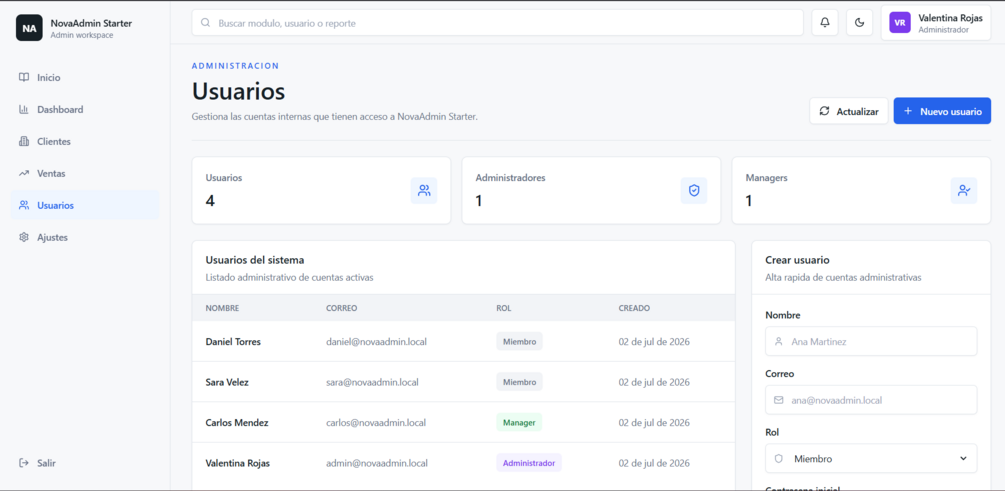Screen dimensions: 1005x491
Task: Click the Ventas trend arrow icon in the sidebar
Action: (x=24, y=173)
